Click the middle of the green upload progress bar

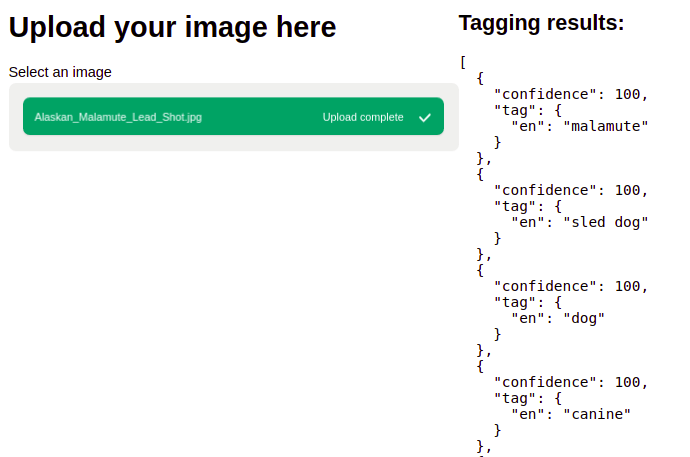232,117
